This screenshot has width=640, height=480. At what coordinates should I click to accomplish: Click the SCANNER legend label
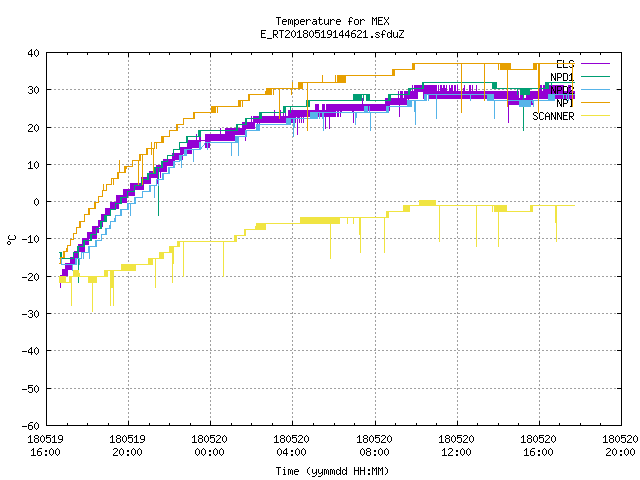(x=553, y=116)
